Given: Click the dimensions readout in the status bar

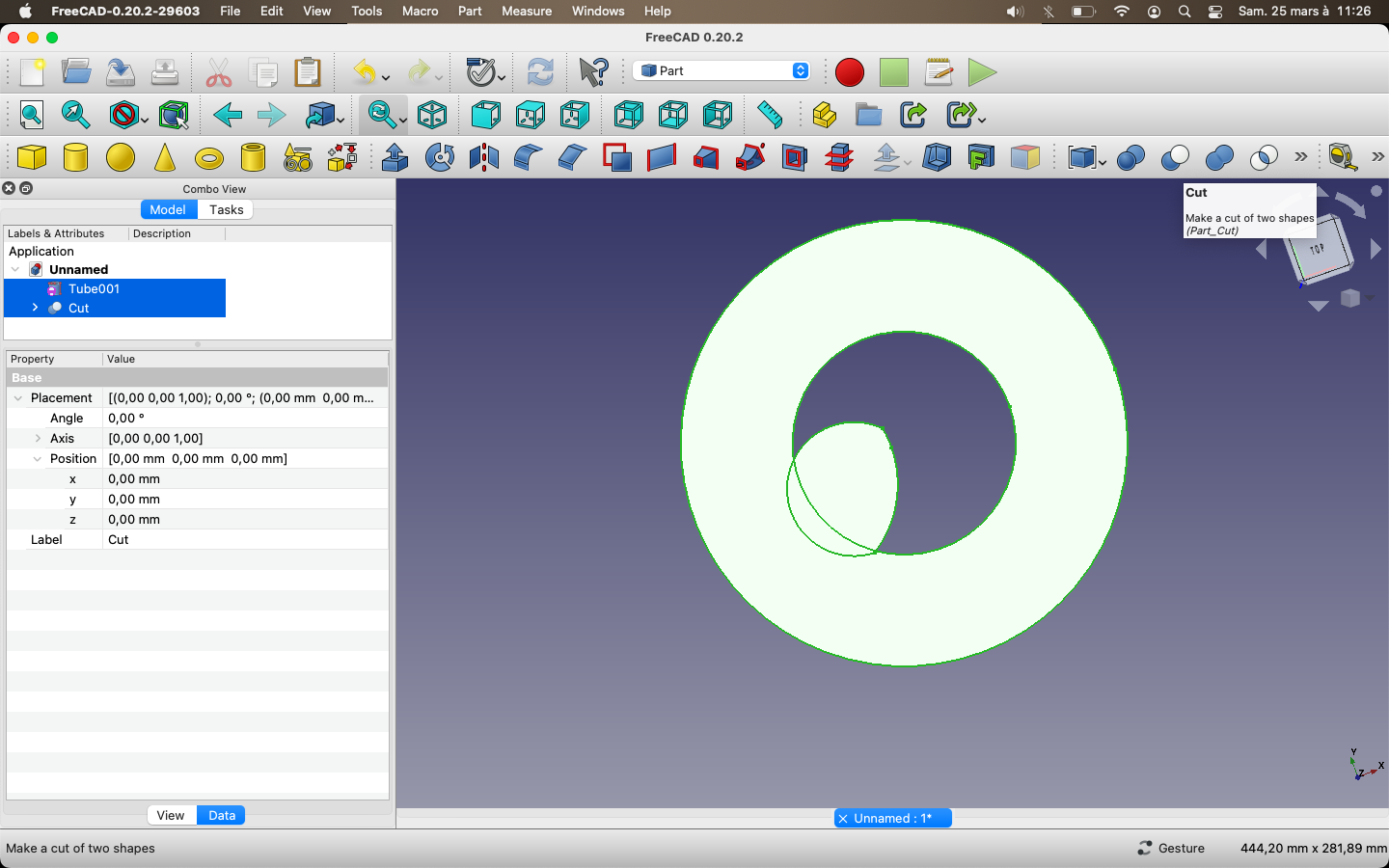Looking at the screenshot, I should 1313,848.
